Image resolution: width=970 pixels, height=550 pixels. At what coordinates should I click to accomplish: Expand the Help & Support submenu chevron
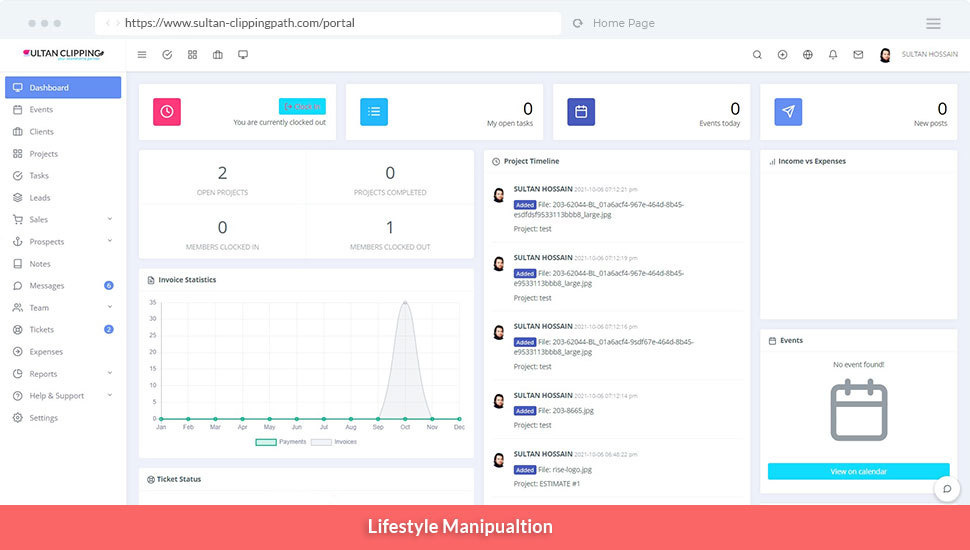click(109, 395)
